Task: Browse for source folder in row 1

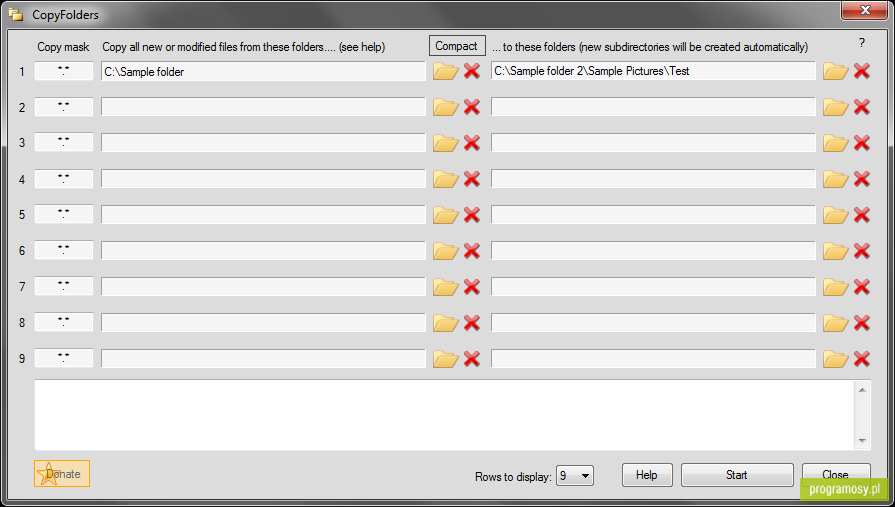Action: 446,71
